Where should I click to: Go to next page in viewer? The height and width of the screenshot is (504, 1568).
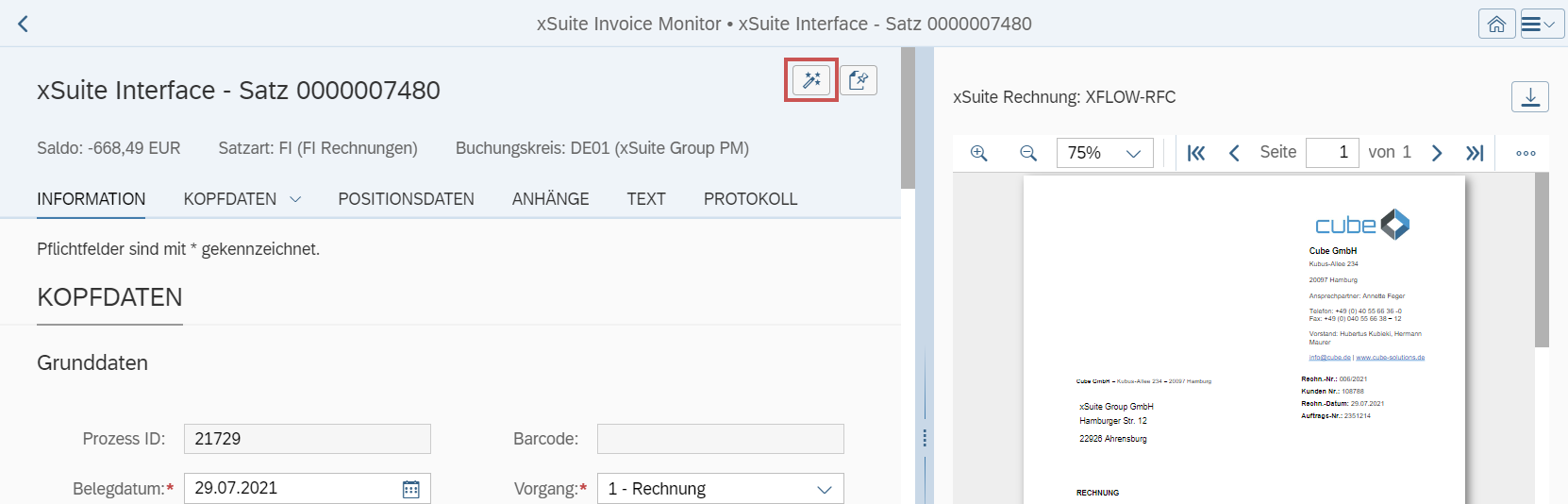pos(1437,153)
